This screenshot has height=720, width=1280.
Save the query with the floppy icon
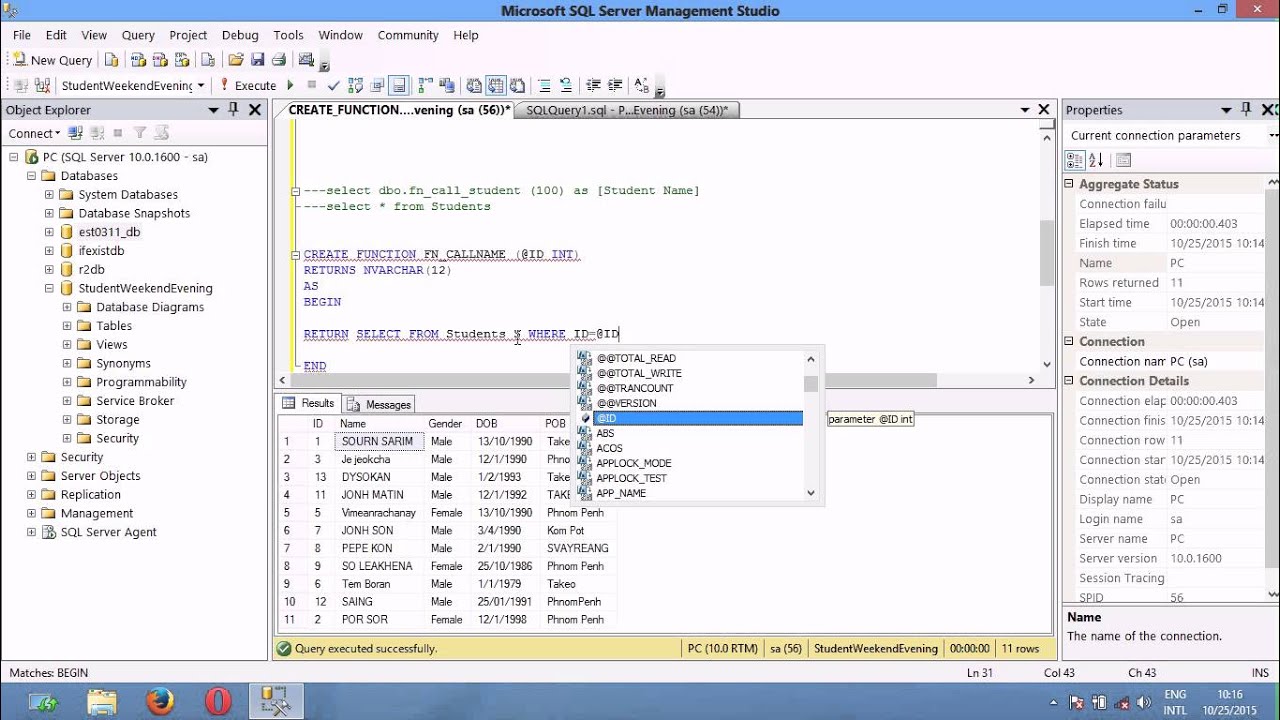click(x=257, y=60)
